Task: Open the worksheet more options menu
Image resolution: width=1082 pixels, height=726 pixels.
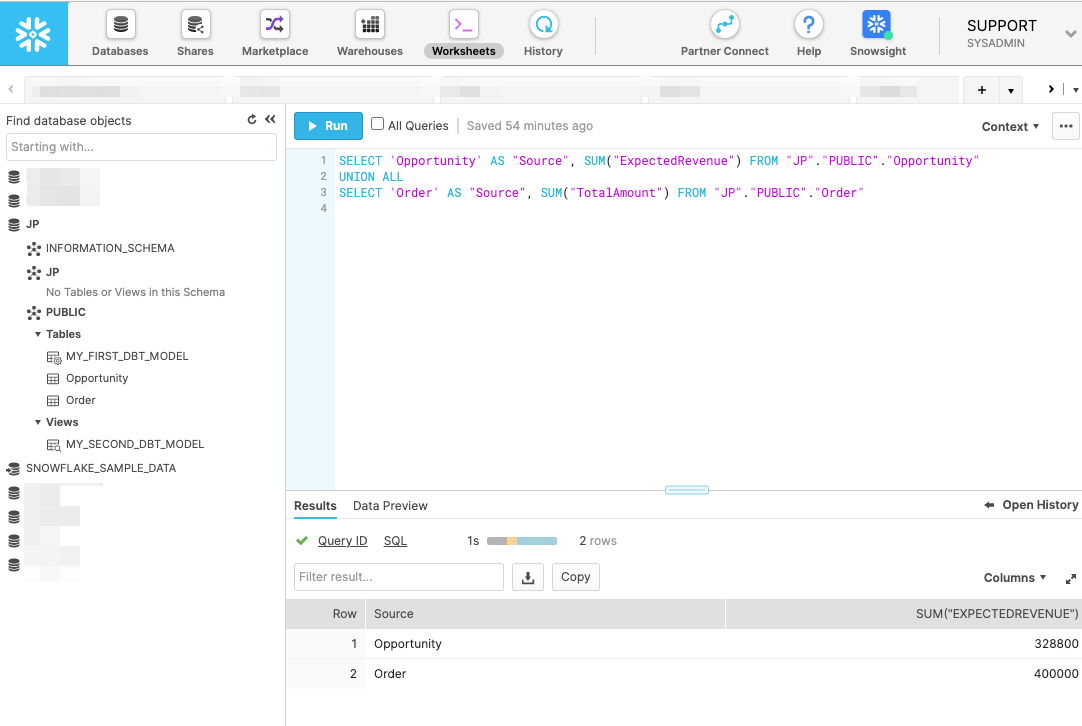Action: [1065, 126]
